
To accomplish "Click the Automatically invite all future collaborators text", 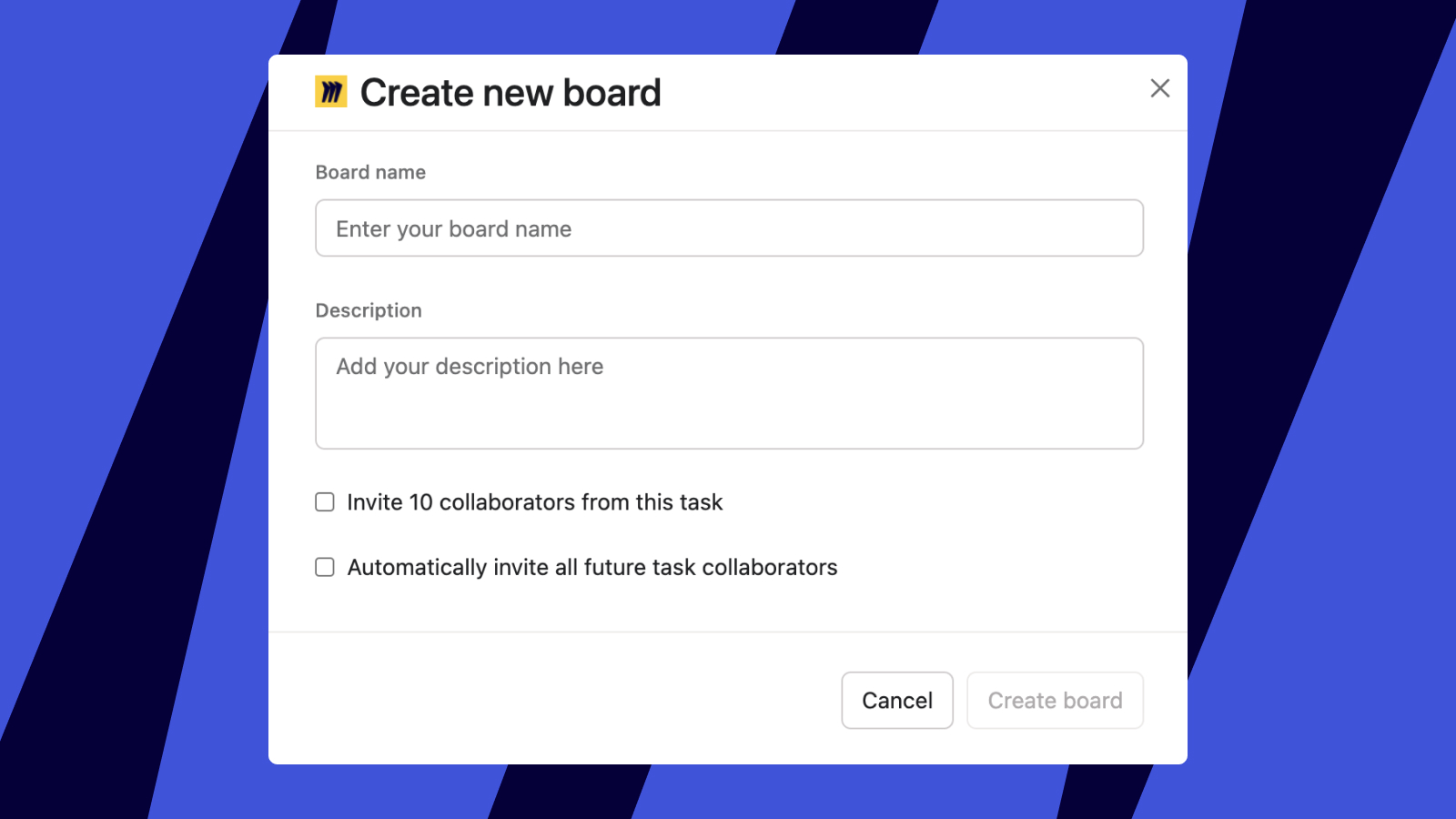I will [x=590, y=566].
